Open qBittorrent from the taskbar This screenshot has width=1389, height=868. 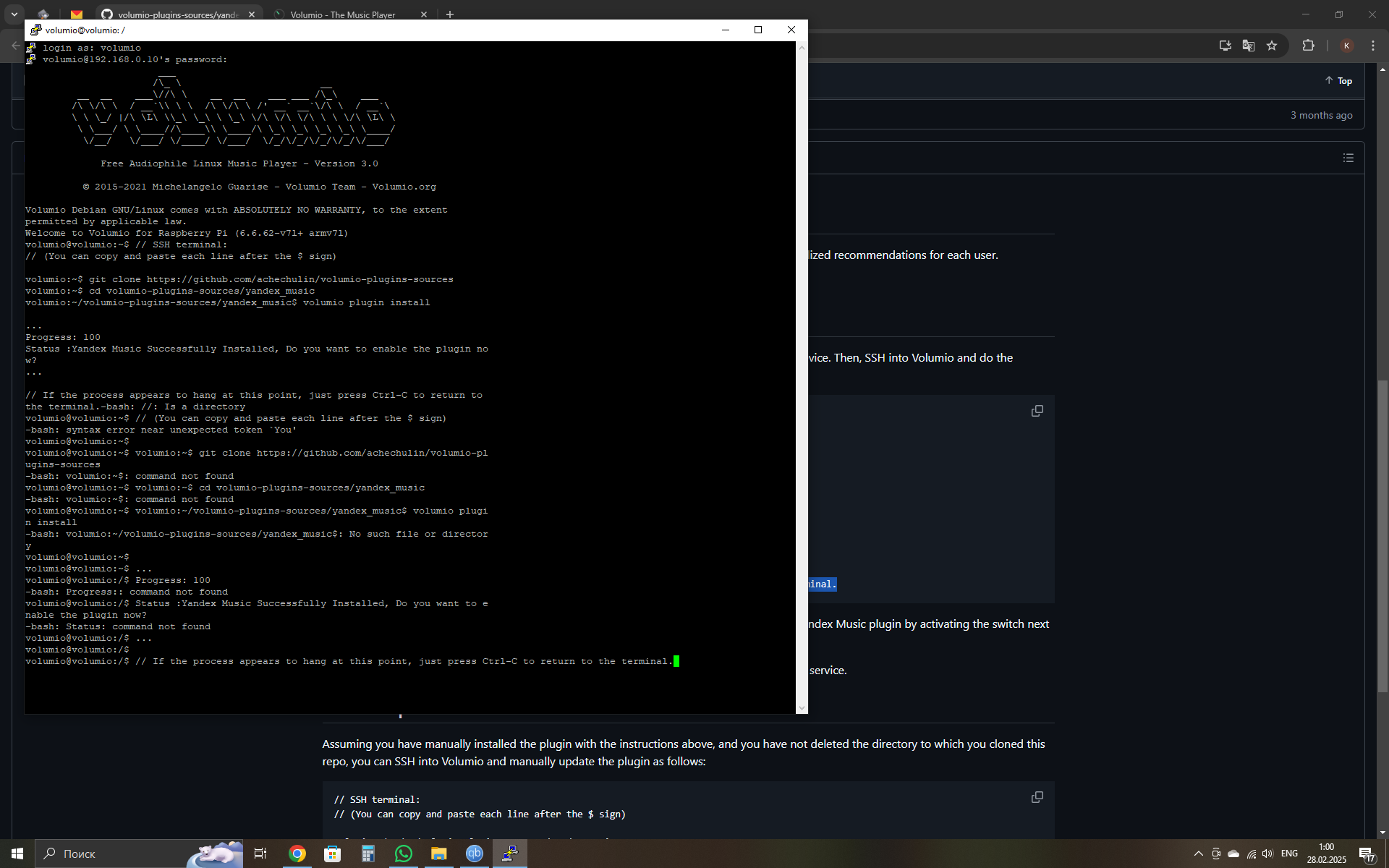(474, 854)
